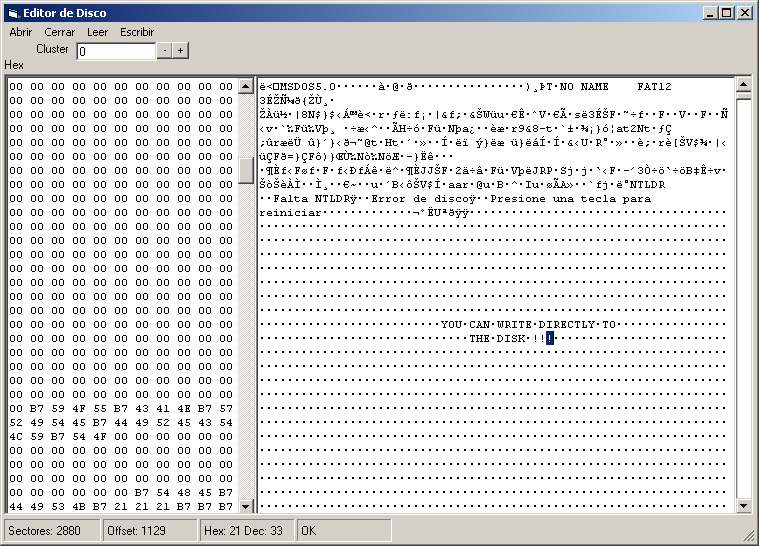Click the hex pane scrollbar down arrow

point(246,505)
